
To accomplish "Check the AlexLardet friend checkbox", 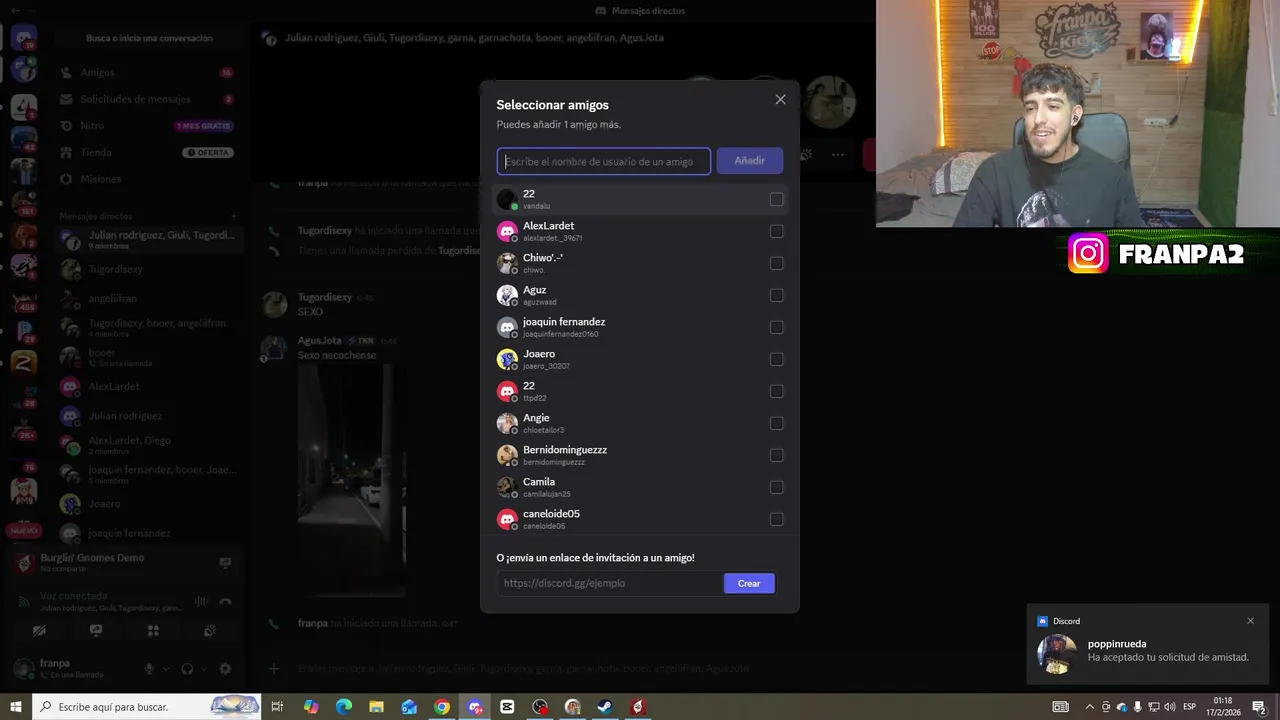I will coord(776,232).
